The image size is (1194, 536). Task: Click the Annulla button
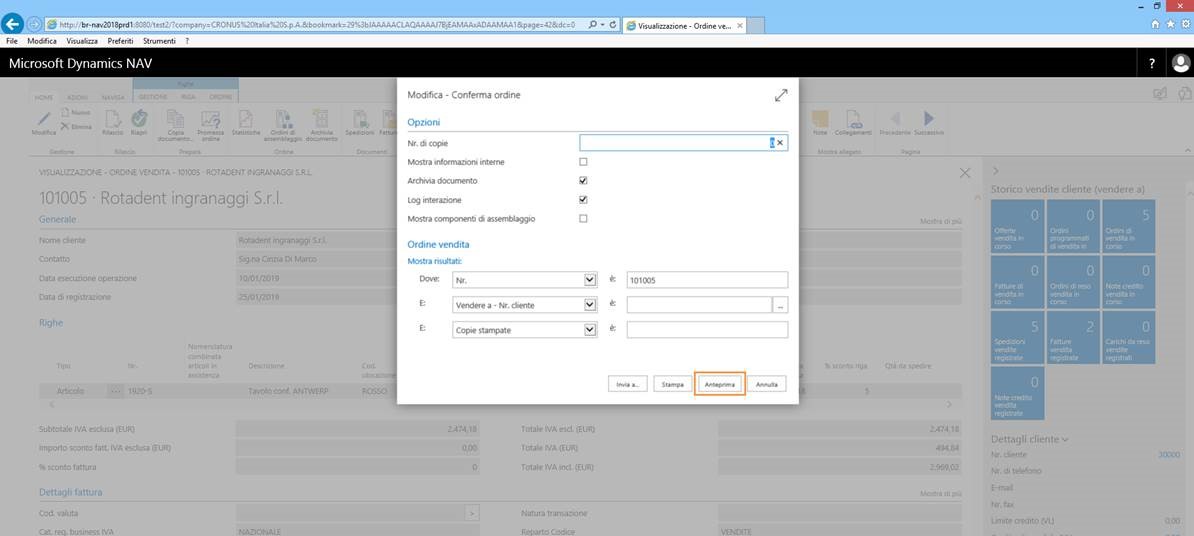767,385
